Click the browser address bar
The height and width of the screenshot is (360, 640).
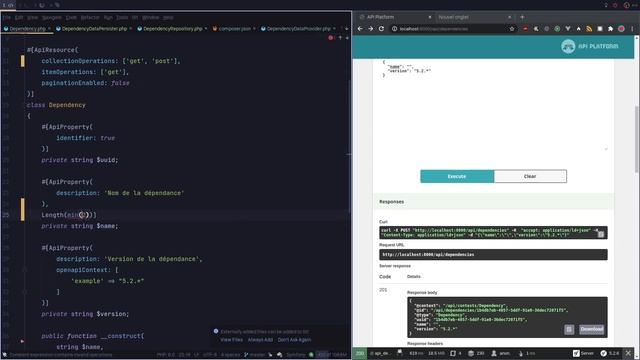(x=453, y=29)
